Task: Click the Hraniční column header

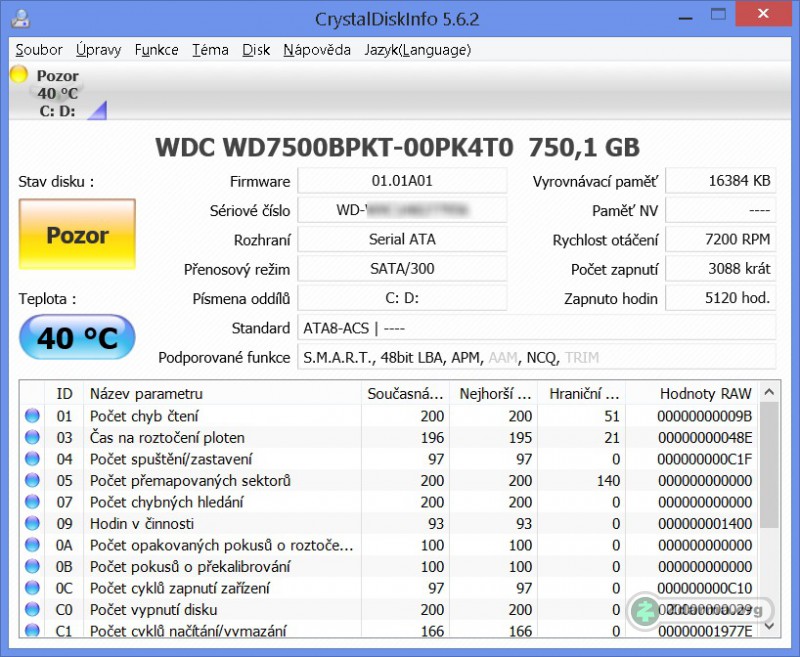Action: coord(582,393)
